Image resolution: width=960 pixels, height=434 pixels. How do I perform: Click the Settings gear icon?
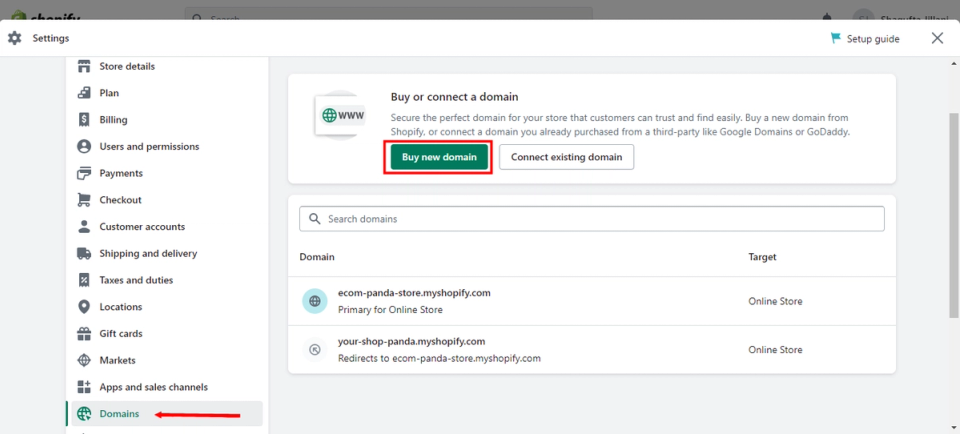15,38
